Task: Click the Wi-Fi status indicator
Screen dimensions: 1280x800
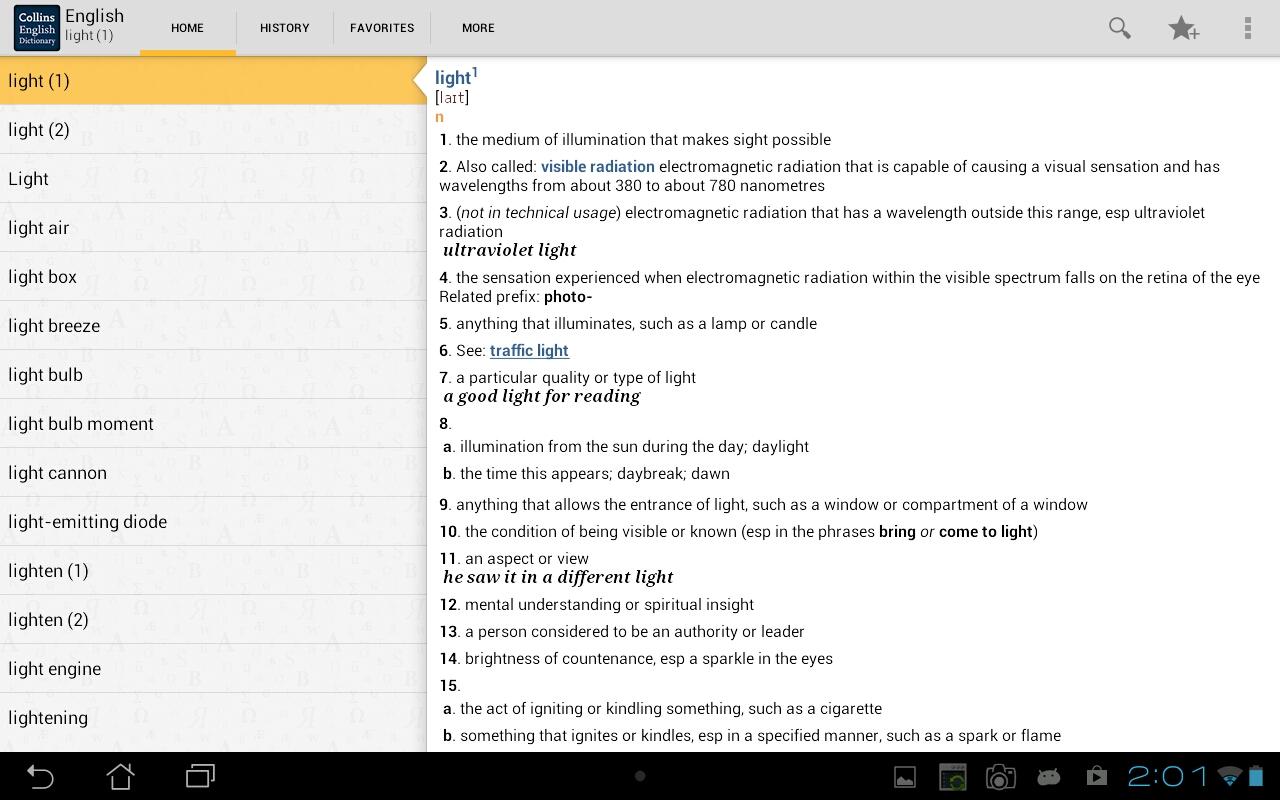Action: (1228, 776)
